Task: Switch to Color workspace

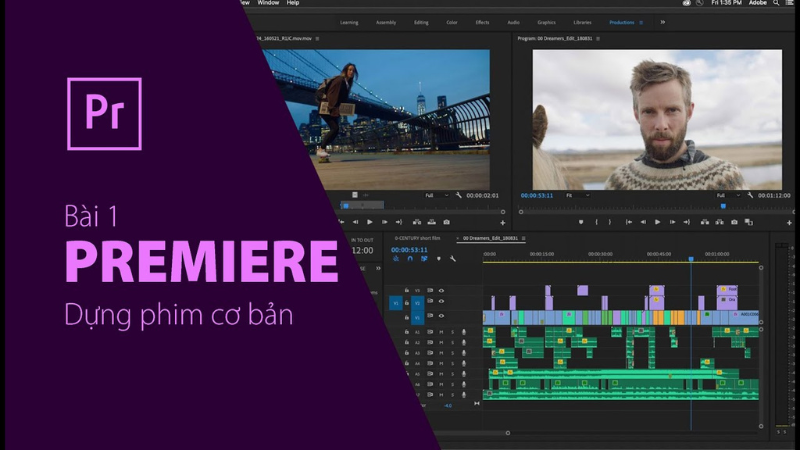Action: point(452,22)
